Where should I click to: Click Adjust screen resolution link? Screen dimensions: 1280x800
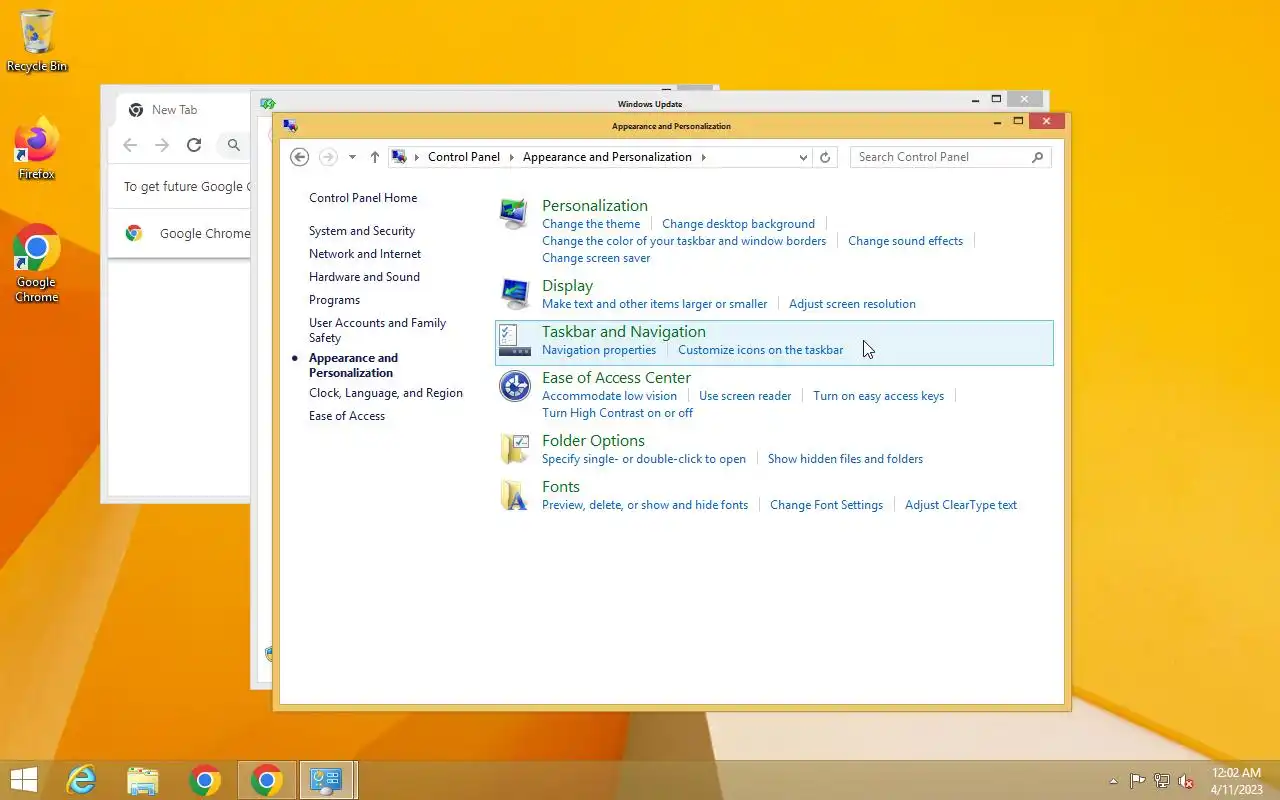coord(852,304)
